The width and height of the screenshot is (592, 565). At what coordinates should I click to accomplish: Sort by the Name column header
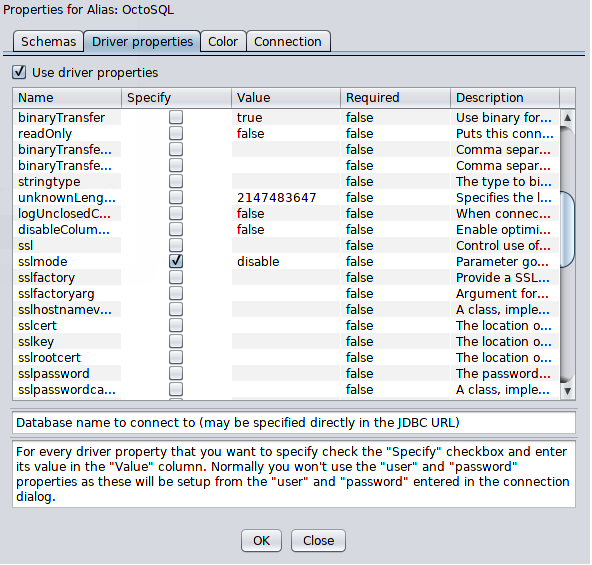[67, 98]
